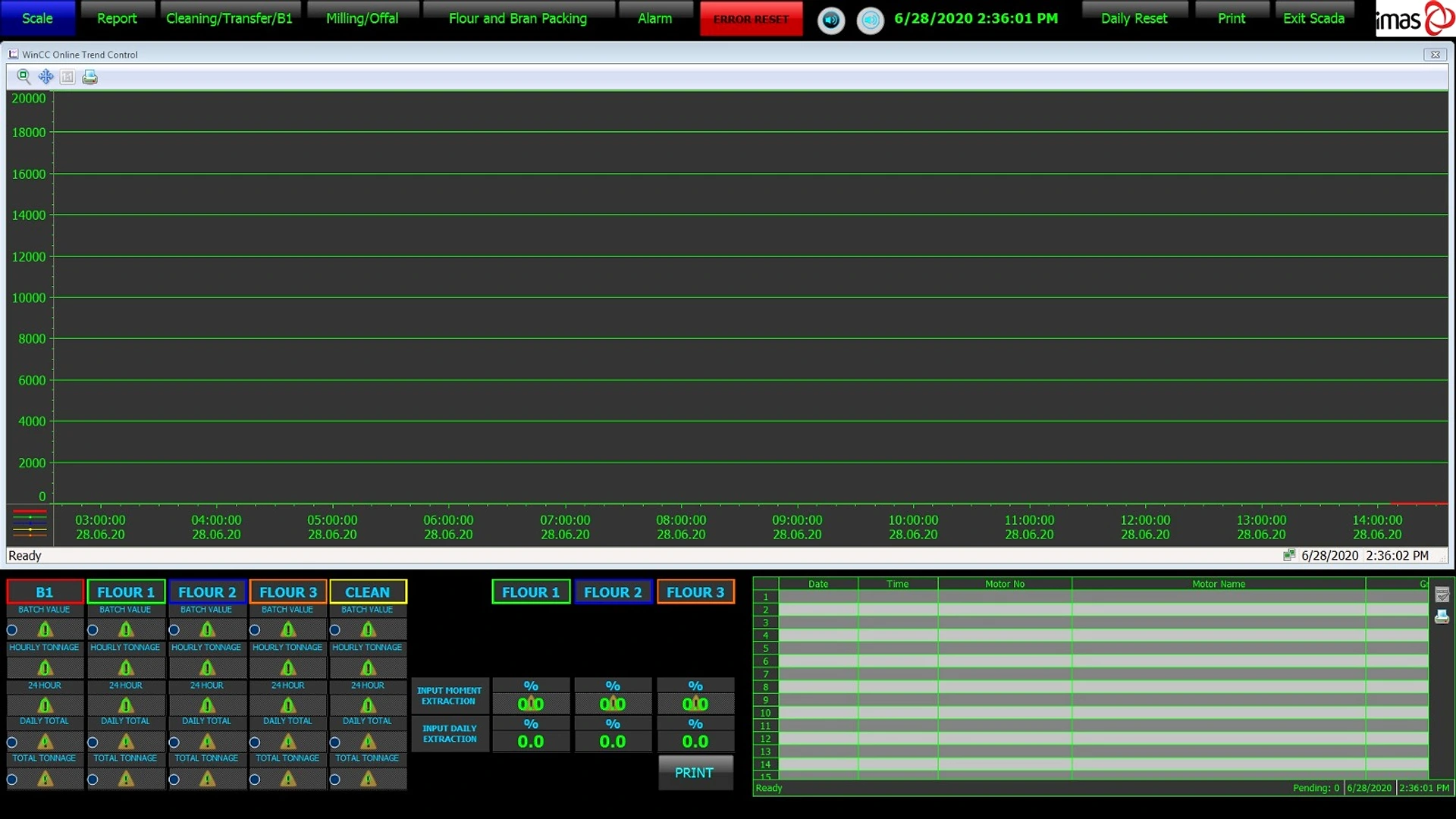Click FLOUR 3 24 hour warning icon
Screen dimensions: 1456x819
click(288, 705)
